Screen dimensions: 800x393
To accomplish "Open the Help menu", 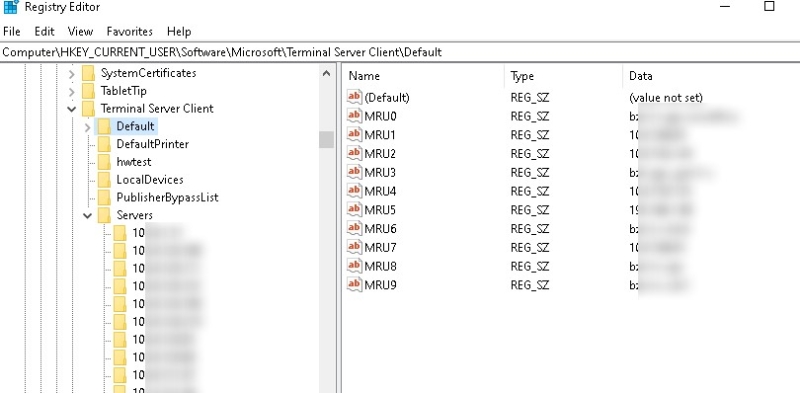I will pos(179,32).
